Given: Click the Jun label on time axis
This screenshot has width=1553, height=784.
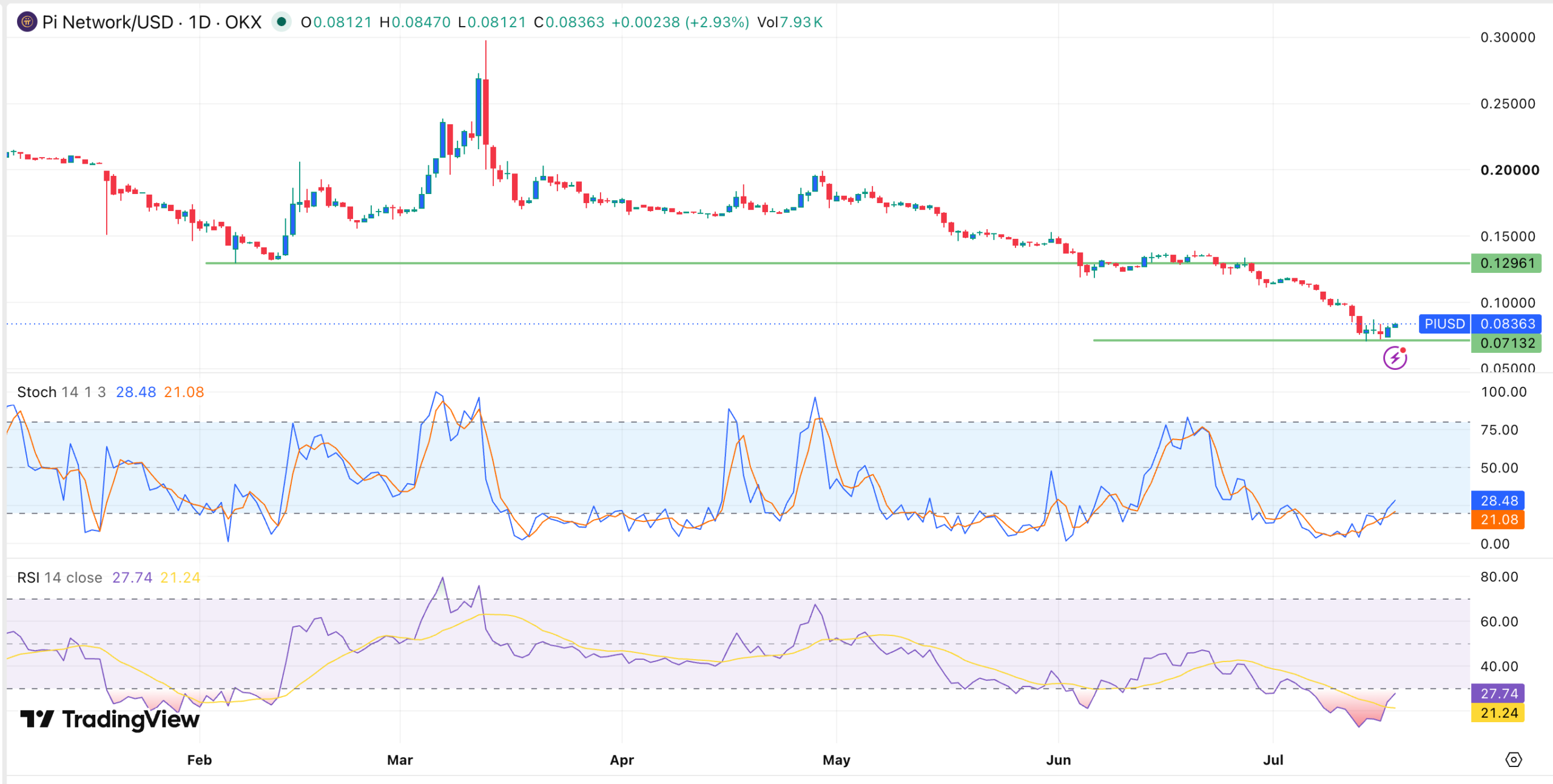Looking at the screenshot, I should coord(1059,760).
